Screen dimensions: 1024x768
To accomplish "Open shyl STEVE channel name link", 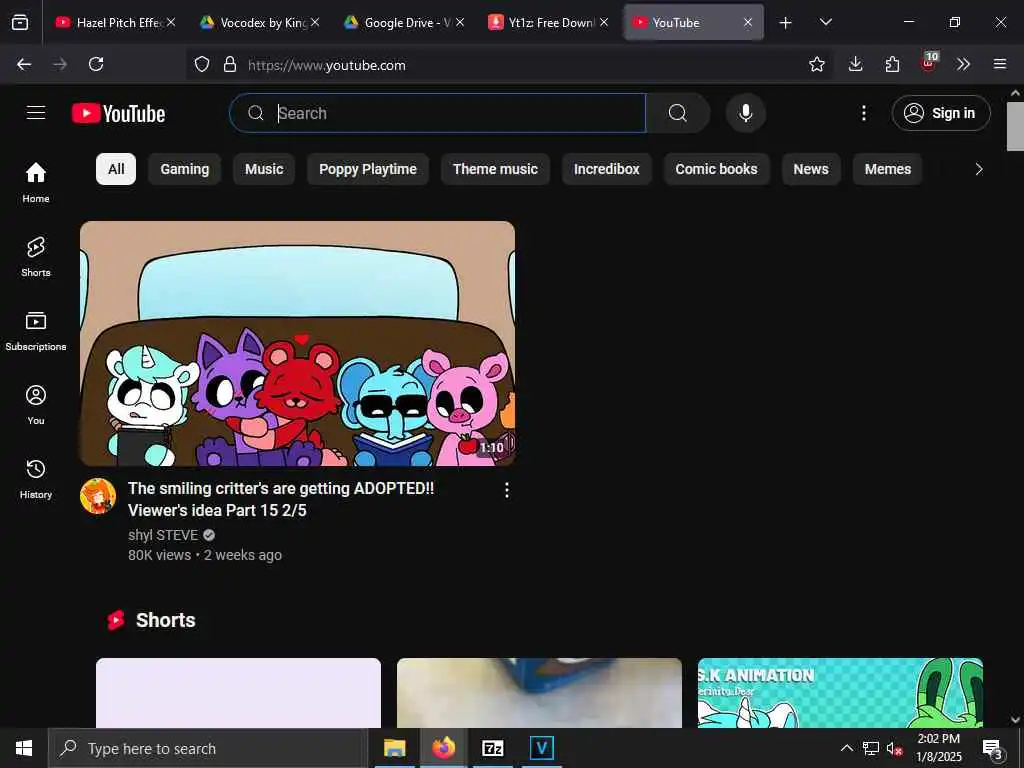I will [163, 535].
